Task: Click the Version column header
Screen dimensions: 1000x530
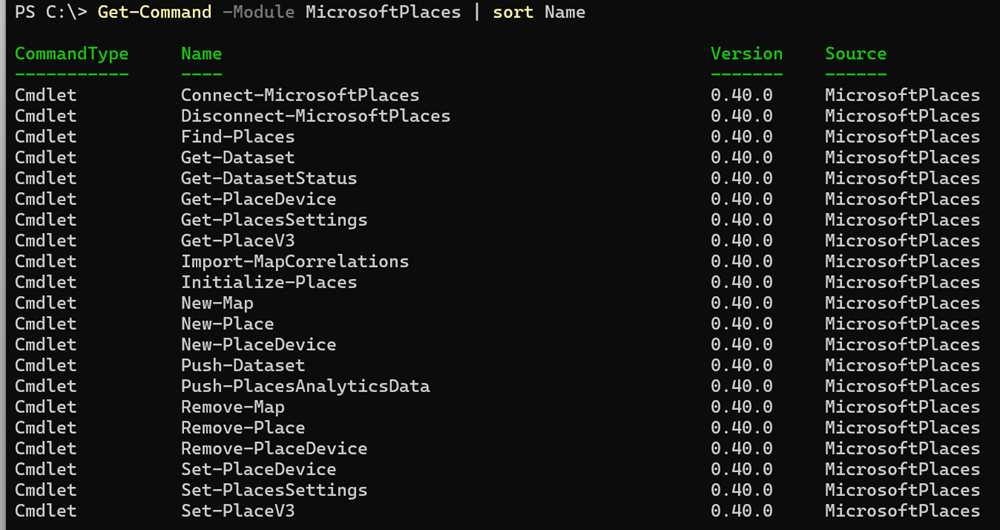Action: point(746,54)
